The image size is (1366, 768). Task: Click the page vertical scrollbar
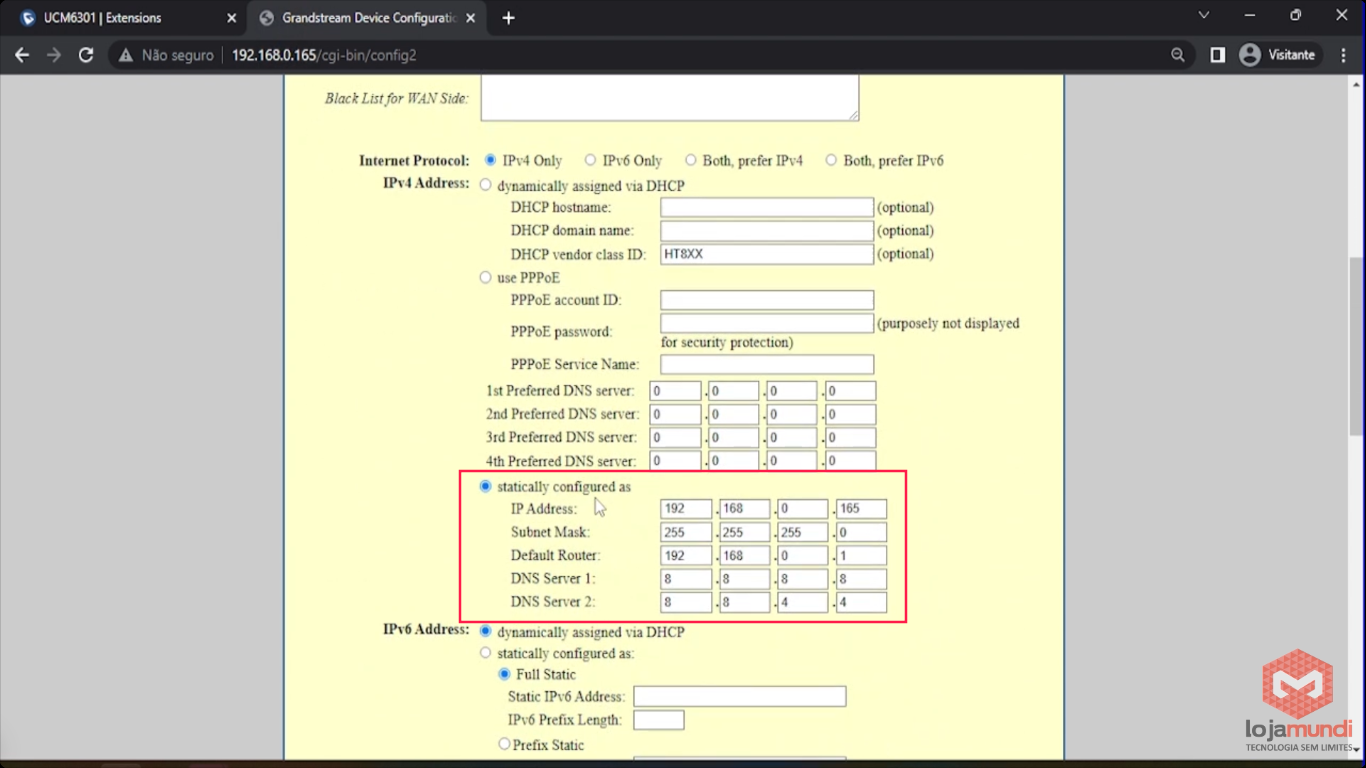(x=1356, y=345)
